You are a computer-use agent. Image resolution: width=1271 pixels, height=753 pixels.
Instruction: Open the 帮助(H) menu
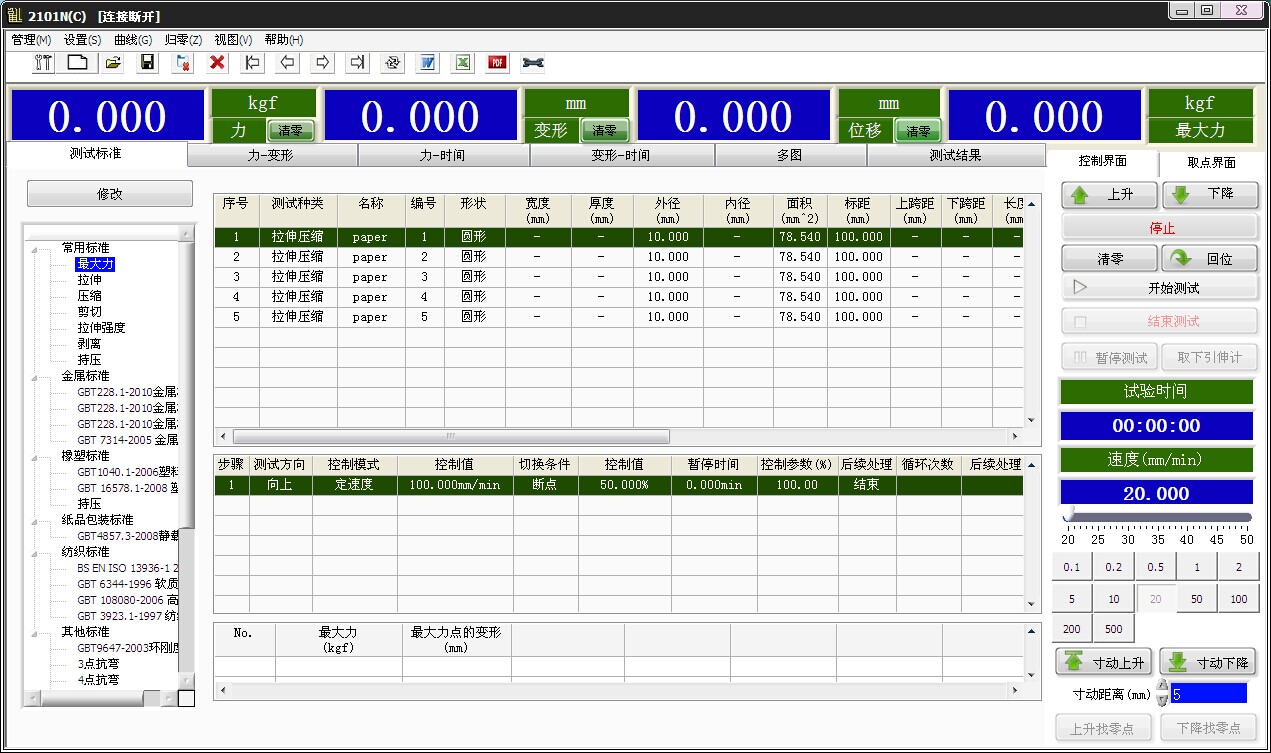click(x=284, y=40)
